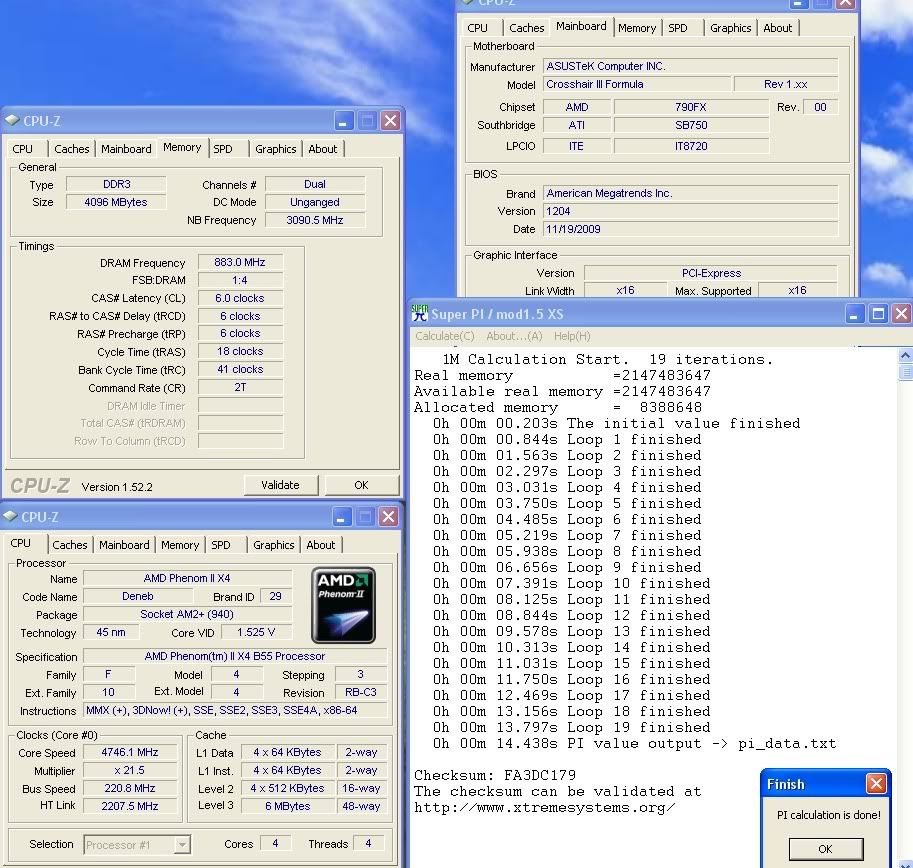Image resolution: width=913 pixels, height=868 pixels.
Task: Switch to SPD tab in memory timings window
Action: 223,149
